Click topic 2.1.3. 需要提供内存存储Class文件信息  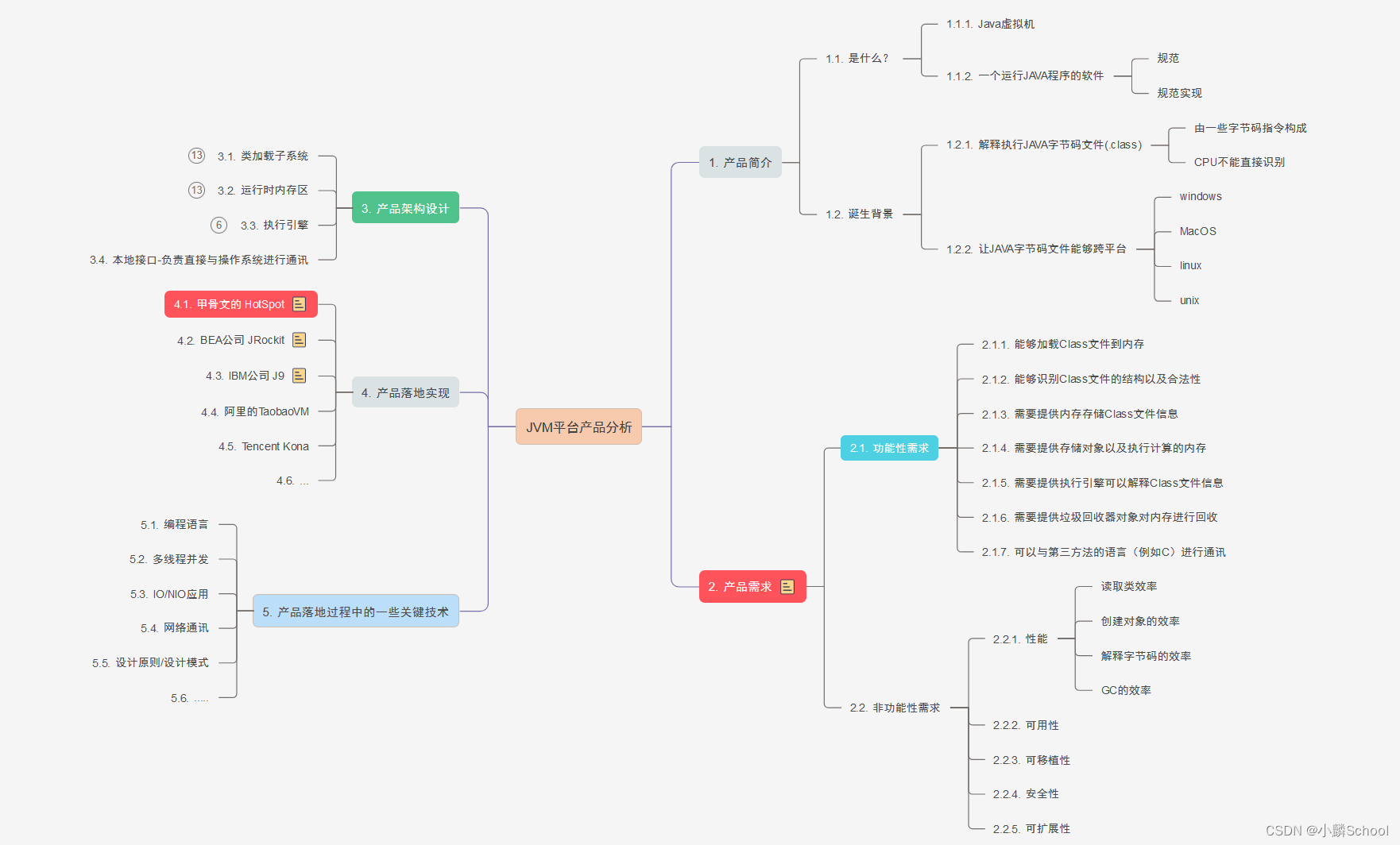(1079, 415)
